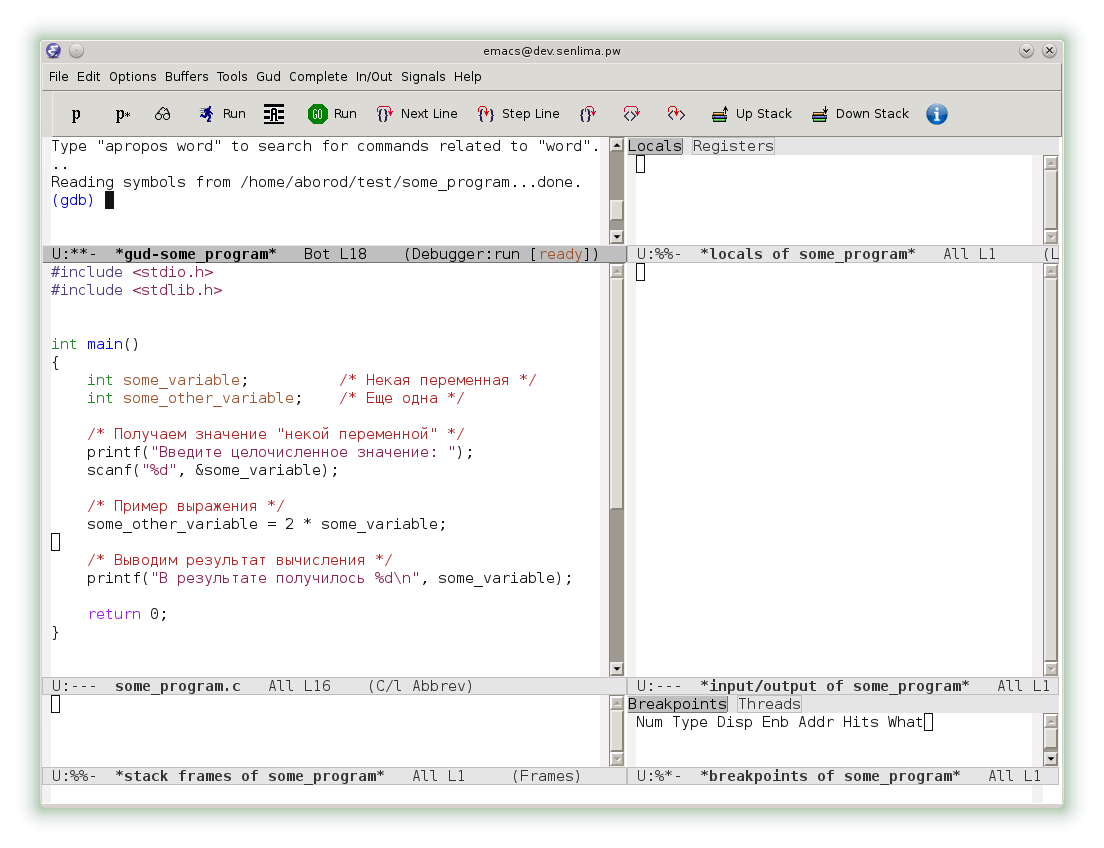Go Down Stack in the toolbar
This screenshot has height=848, width=1104.
pos(860,114)
